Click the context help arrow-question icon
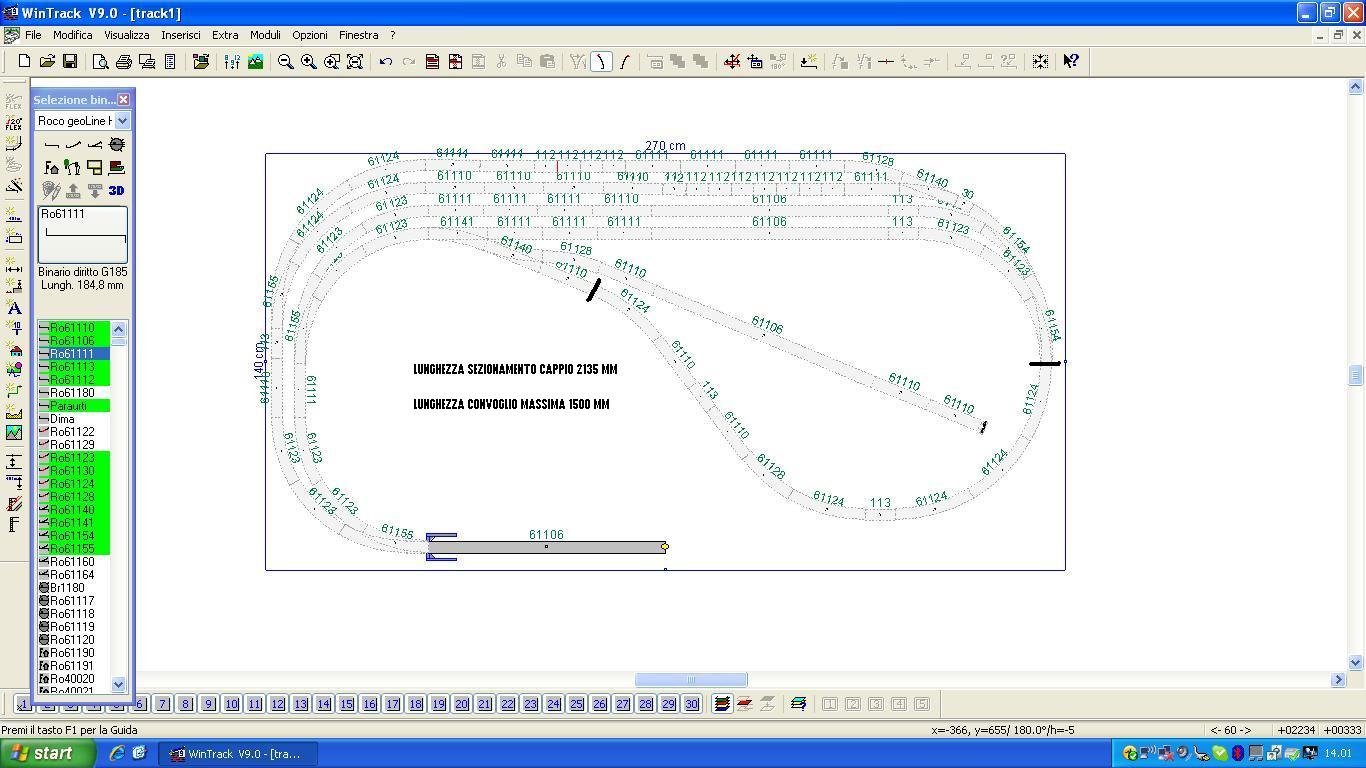This screenshot has height=768, width=1366. click(x=1071, y=62)
